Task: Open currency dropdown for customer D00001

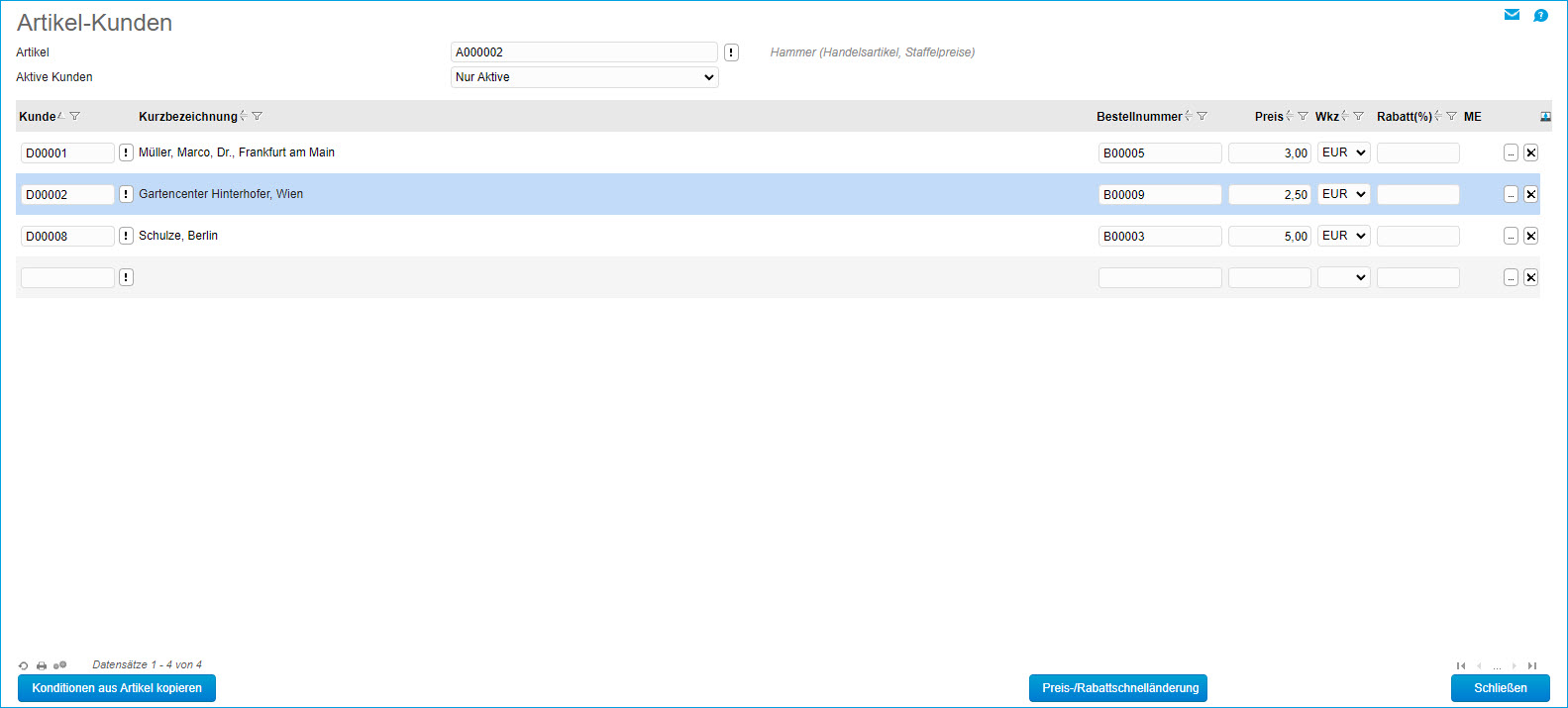Action: click(1343, 152)
